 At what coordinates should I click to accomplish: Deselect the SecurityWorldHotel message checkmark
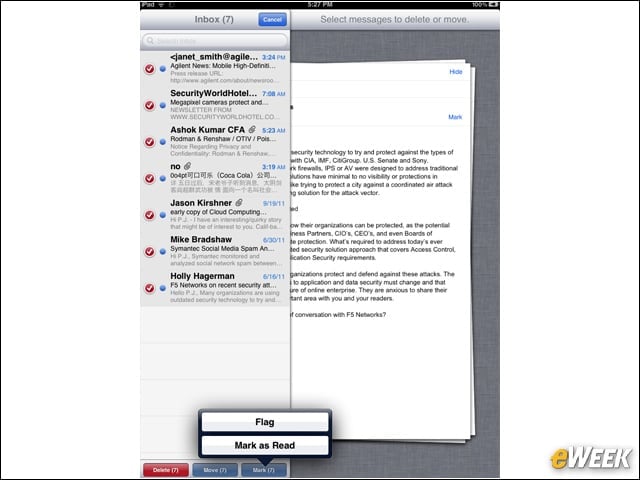click(150, 105)
